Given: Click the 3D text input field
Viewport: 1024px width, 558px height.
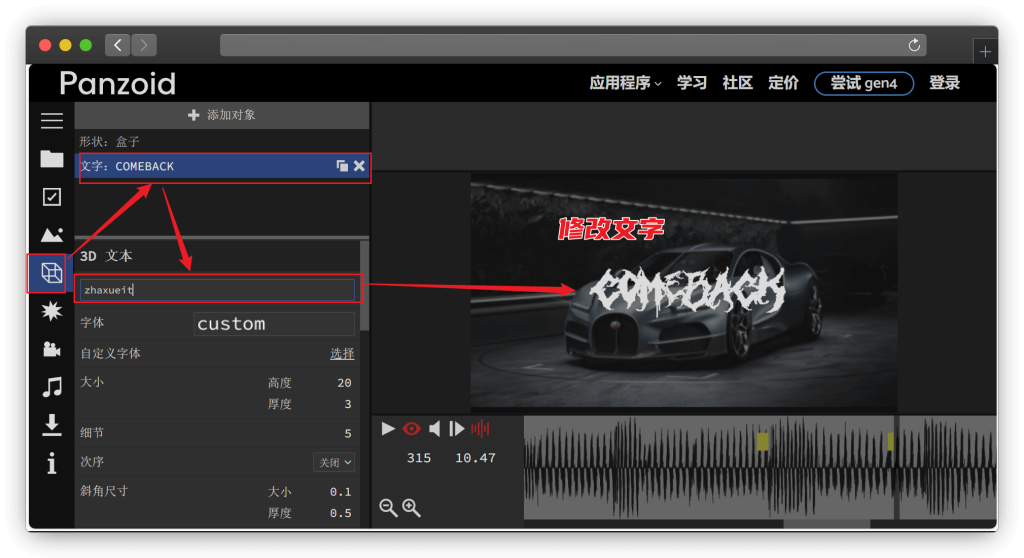Looking at the screenshot, I should pos(217,290).
